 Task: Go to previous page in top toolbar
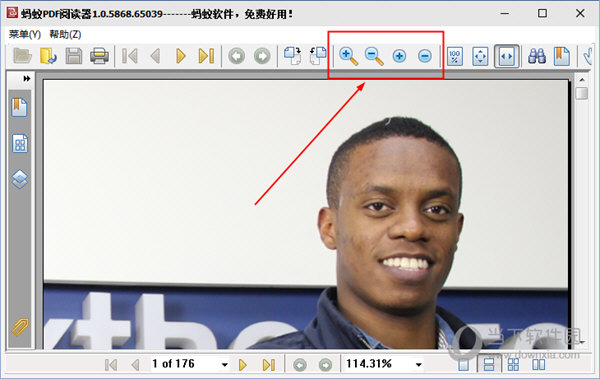155,56
